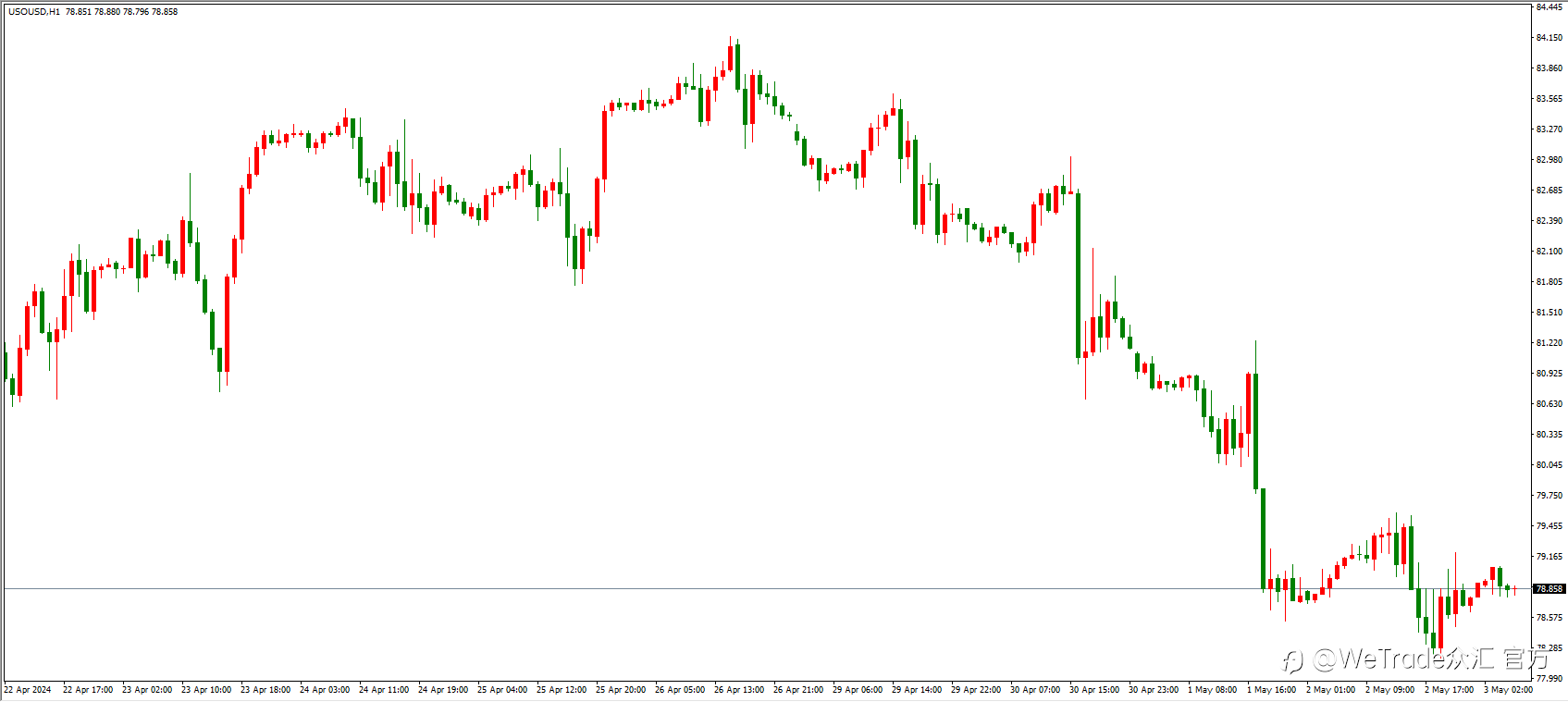Screen dimensions: 1568x702
Task: Click the 23 Apr 10:00 time label
Action: 206,690
